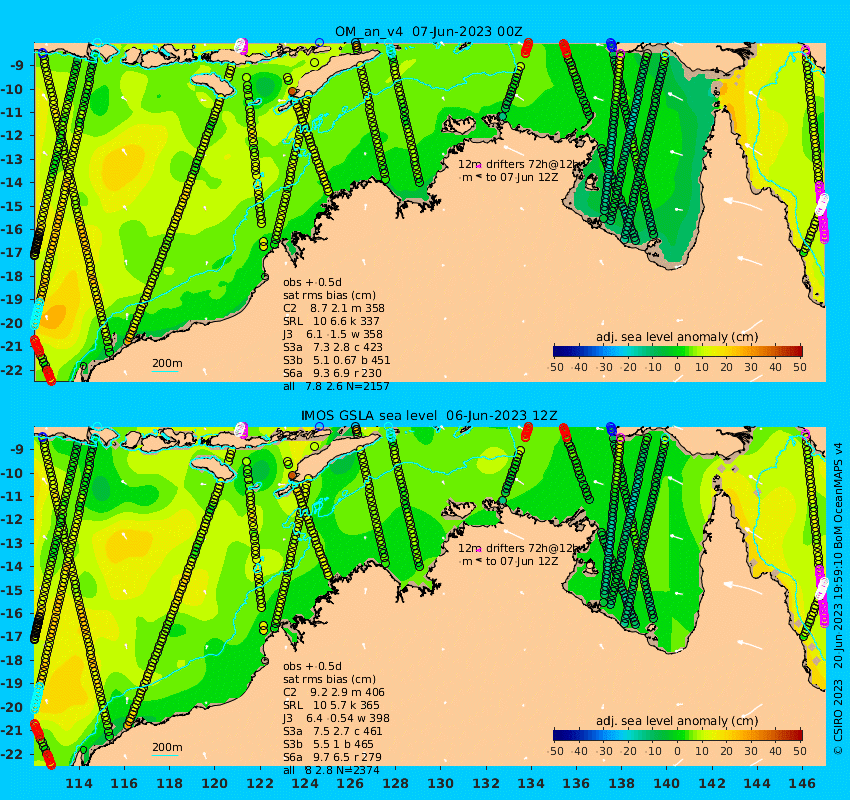This screenshot has height=800, width=850.
Task: Click '12m drifters 72h@12h' text in the bottom map
Action: click(519, 549)
